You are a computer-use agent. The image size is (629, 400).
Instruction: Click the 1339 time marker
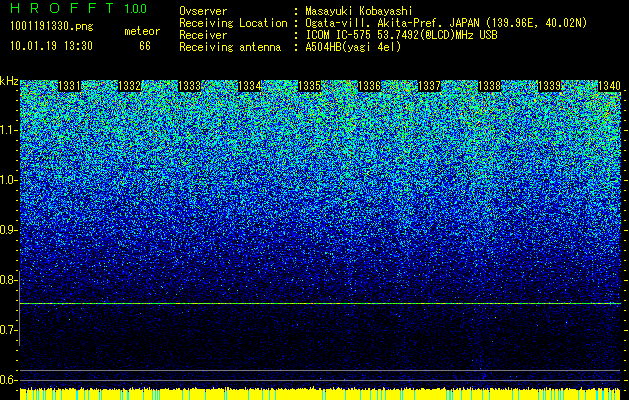pos(549,86)
